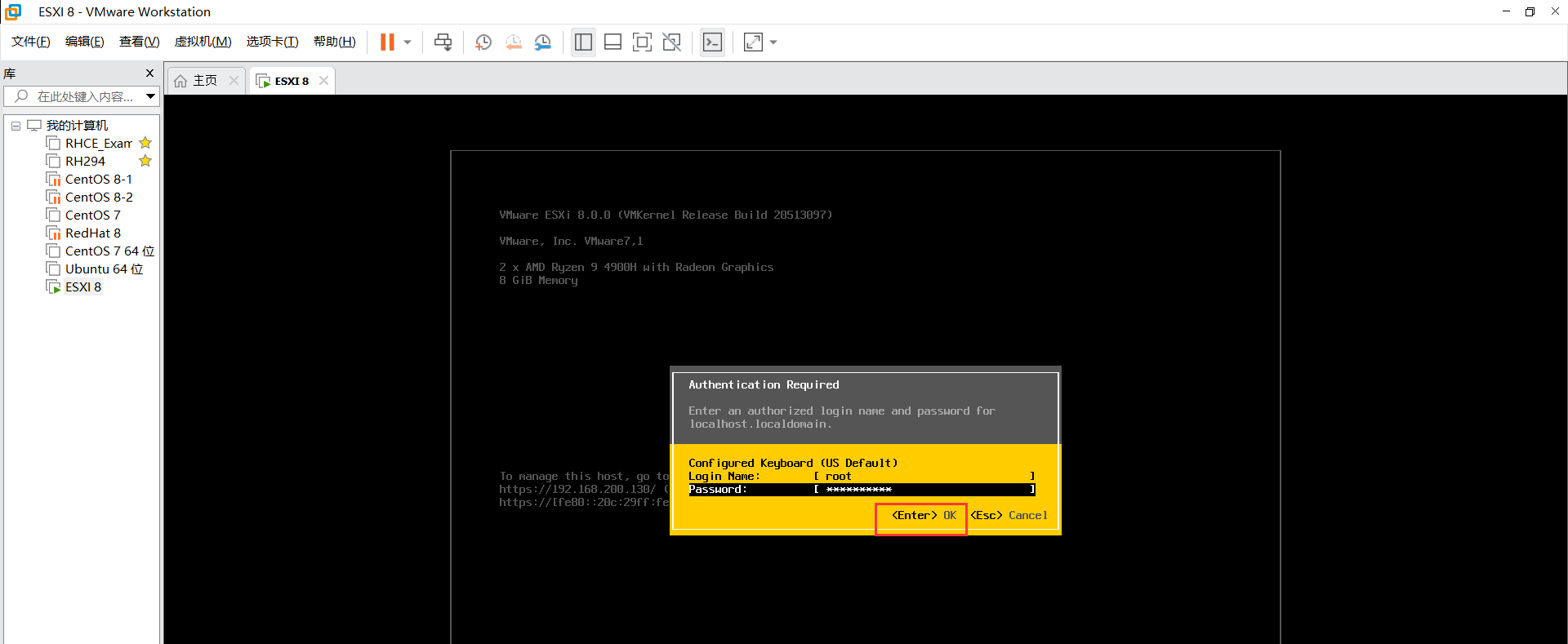
Task: Collapse the 我的计算机 tree node
Action: [16, 126]
